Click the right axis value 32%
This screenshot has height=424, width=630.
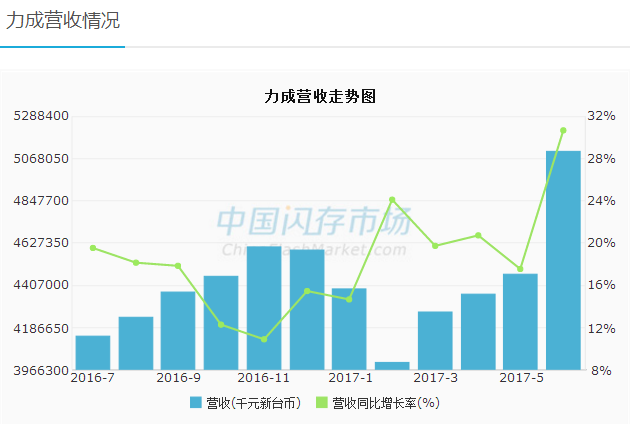[x=601, y=116]
